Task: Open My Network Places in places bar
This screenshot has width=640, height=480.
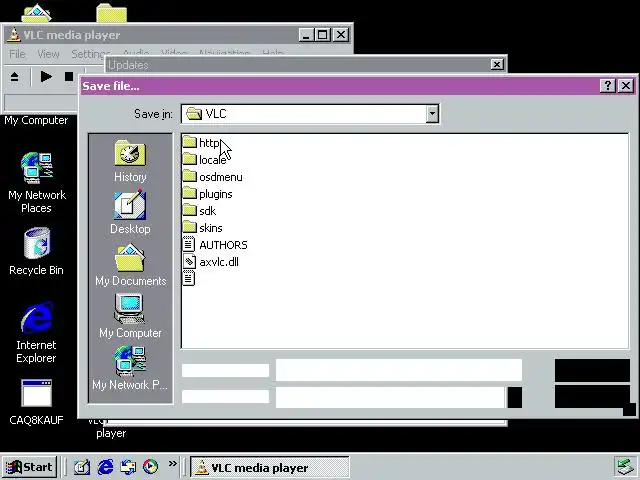Action: coord(130,368)
